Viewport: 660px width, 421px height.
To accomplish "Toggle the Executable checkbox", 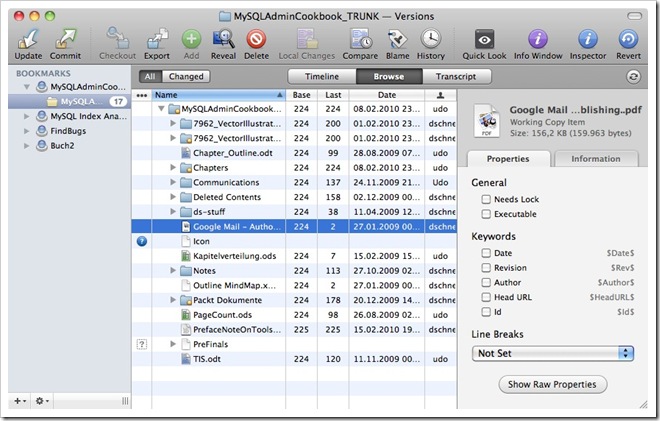I will pyautogui.click(x=485, y=214).
